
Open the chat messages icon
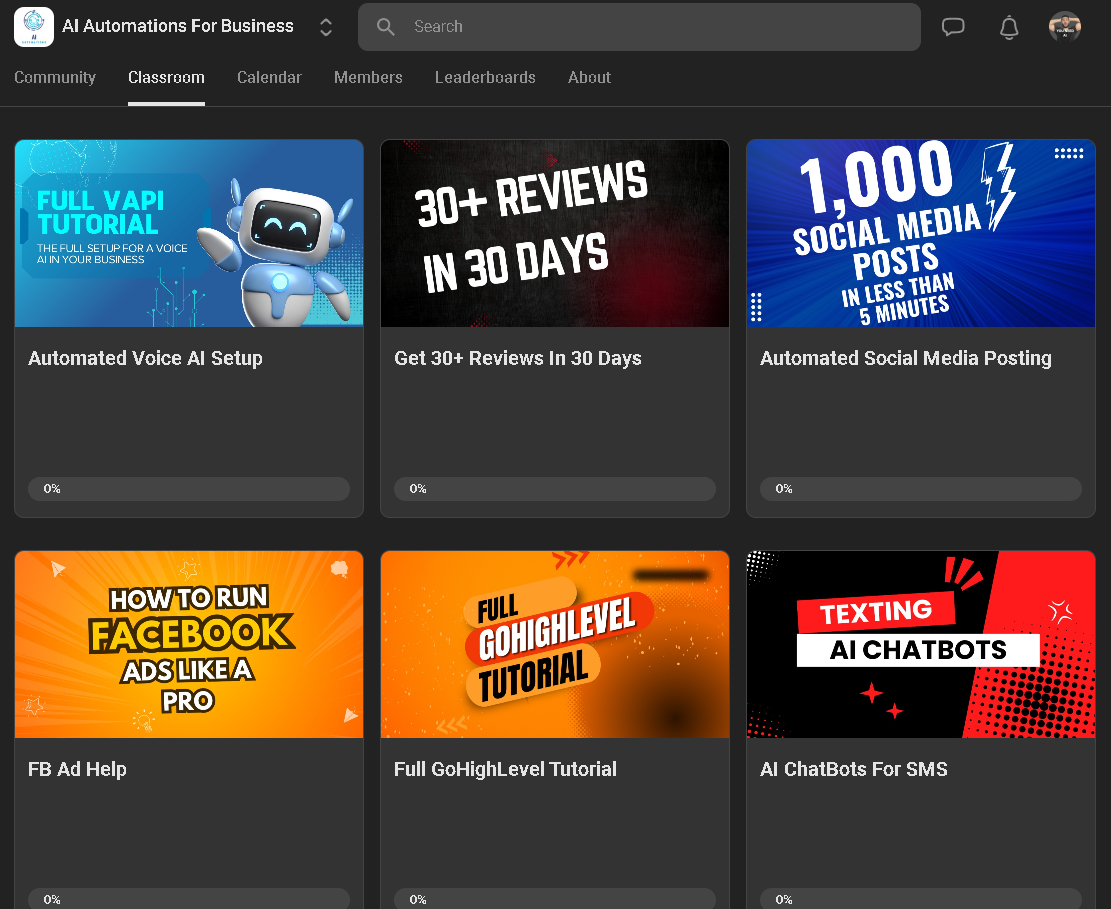[x=953, y=27]
